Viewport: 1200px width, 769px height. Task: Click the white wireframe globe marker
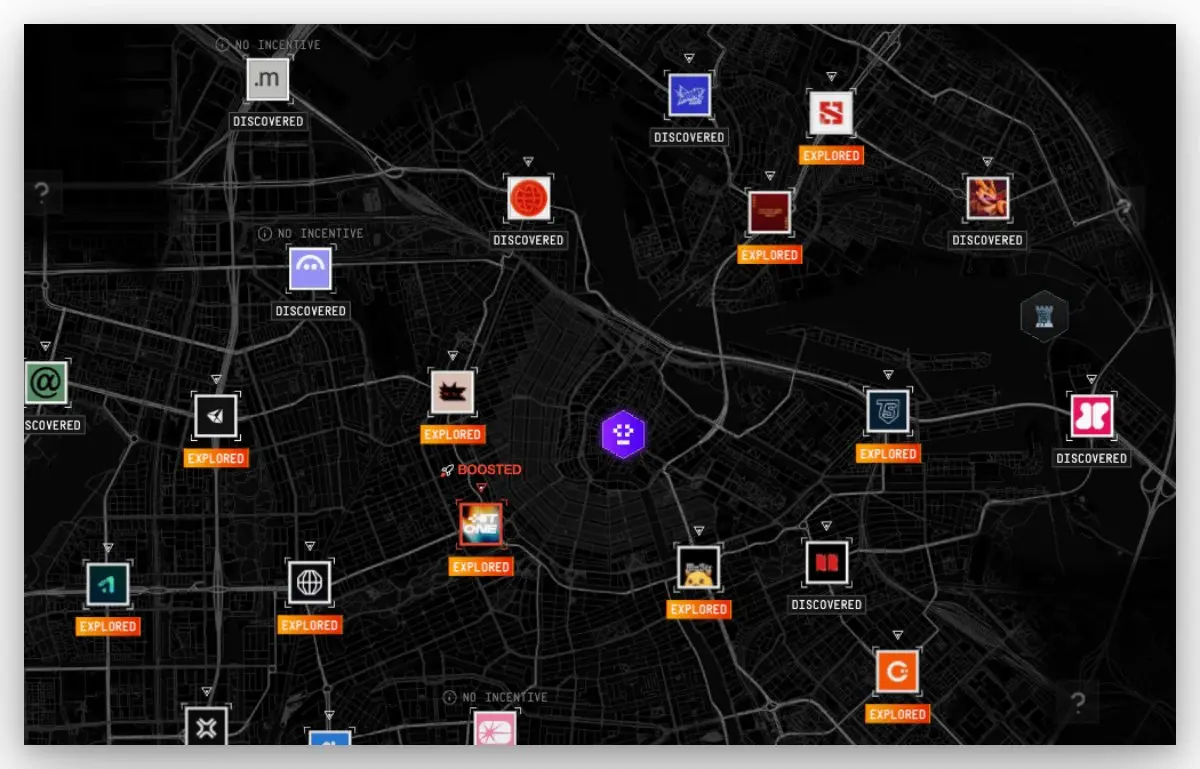pos(309,582)
